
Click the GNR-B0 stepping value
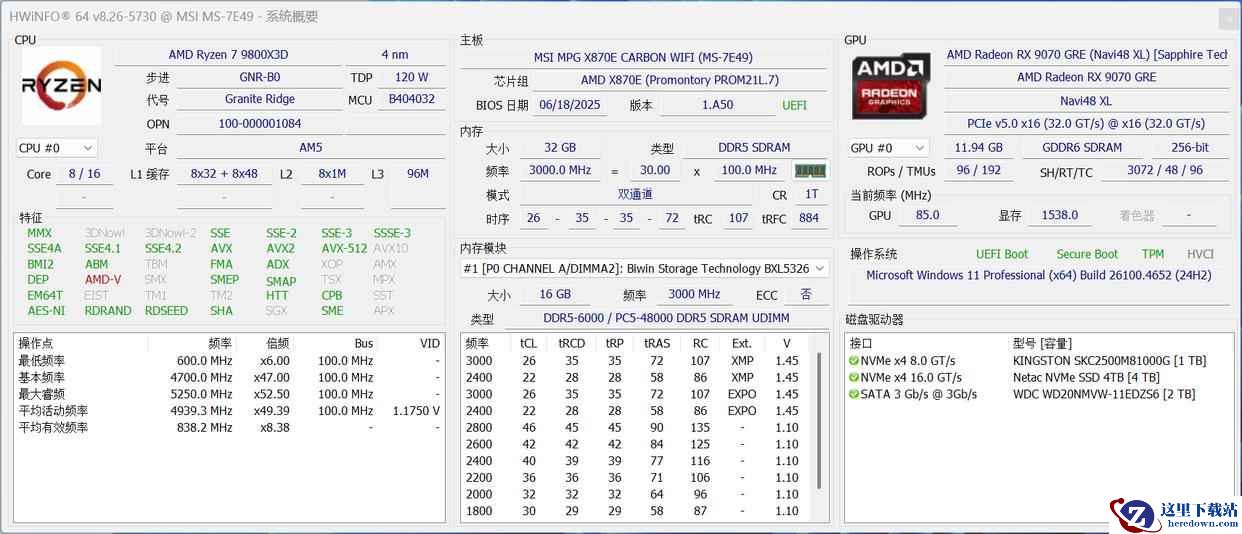260,77
